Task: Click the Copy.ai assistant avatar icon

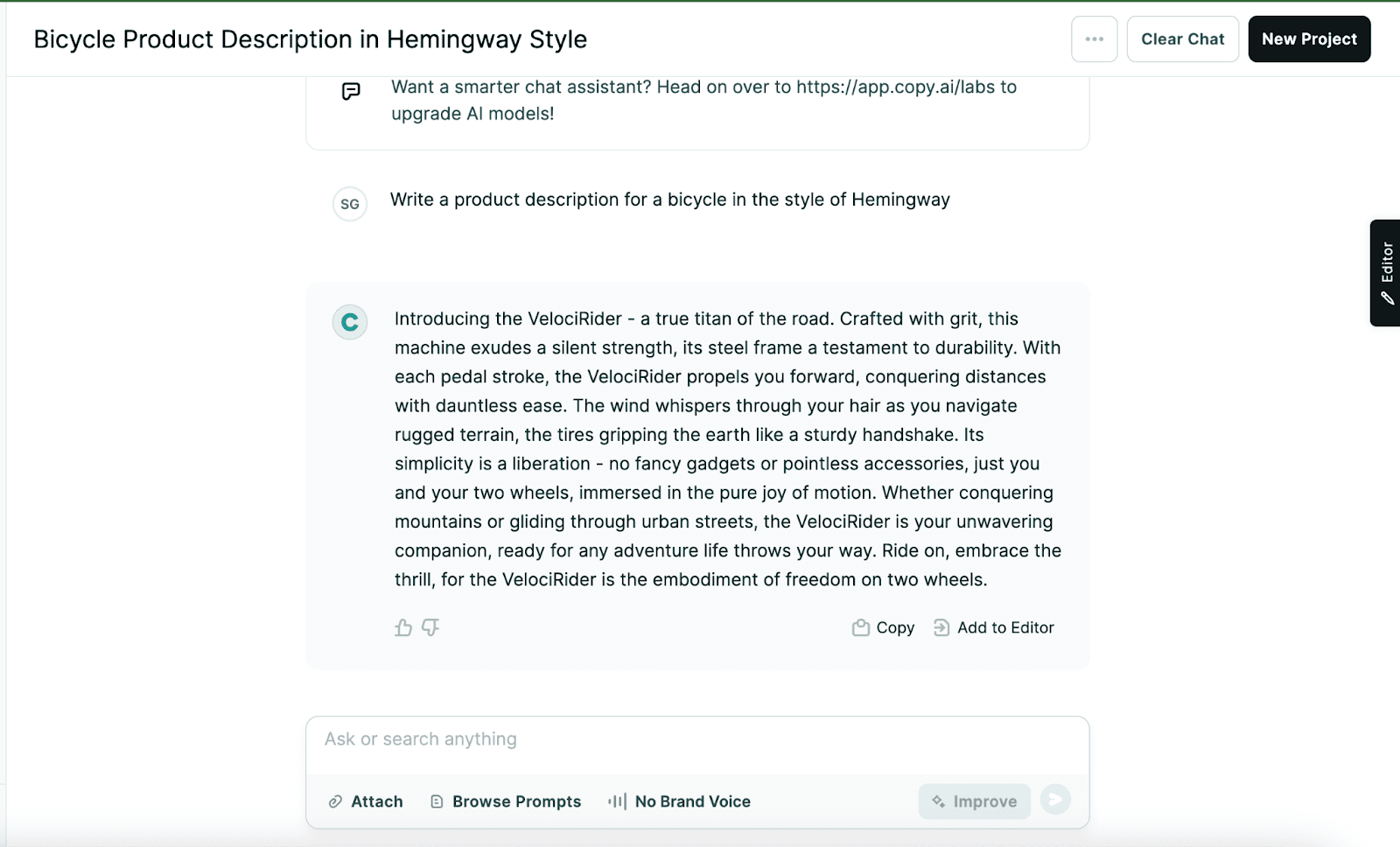Action: [350, 322]
